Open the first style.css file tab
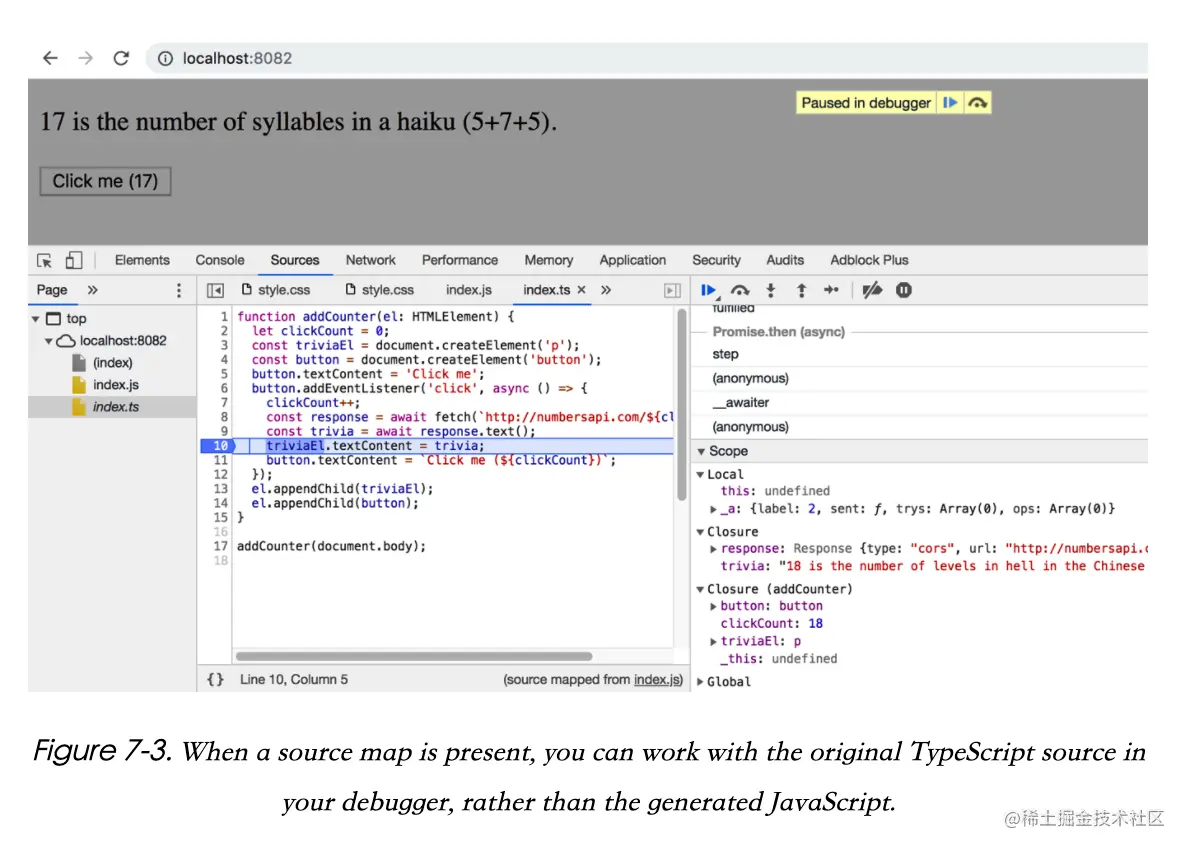Viewport: 1188px width, 852px height. (x=276, y=290)
